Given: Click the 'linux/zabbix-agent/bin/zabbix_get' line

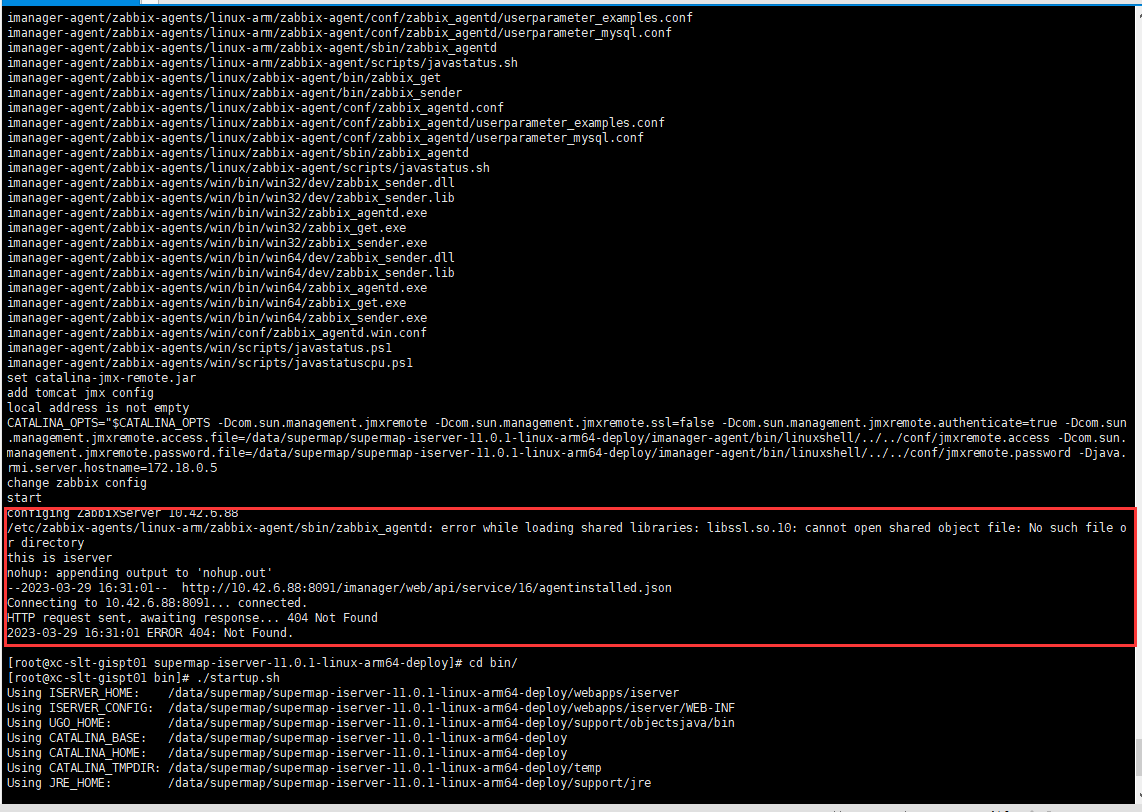Looking at the screenshot, I should [x=224, y=78].
